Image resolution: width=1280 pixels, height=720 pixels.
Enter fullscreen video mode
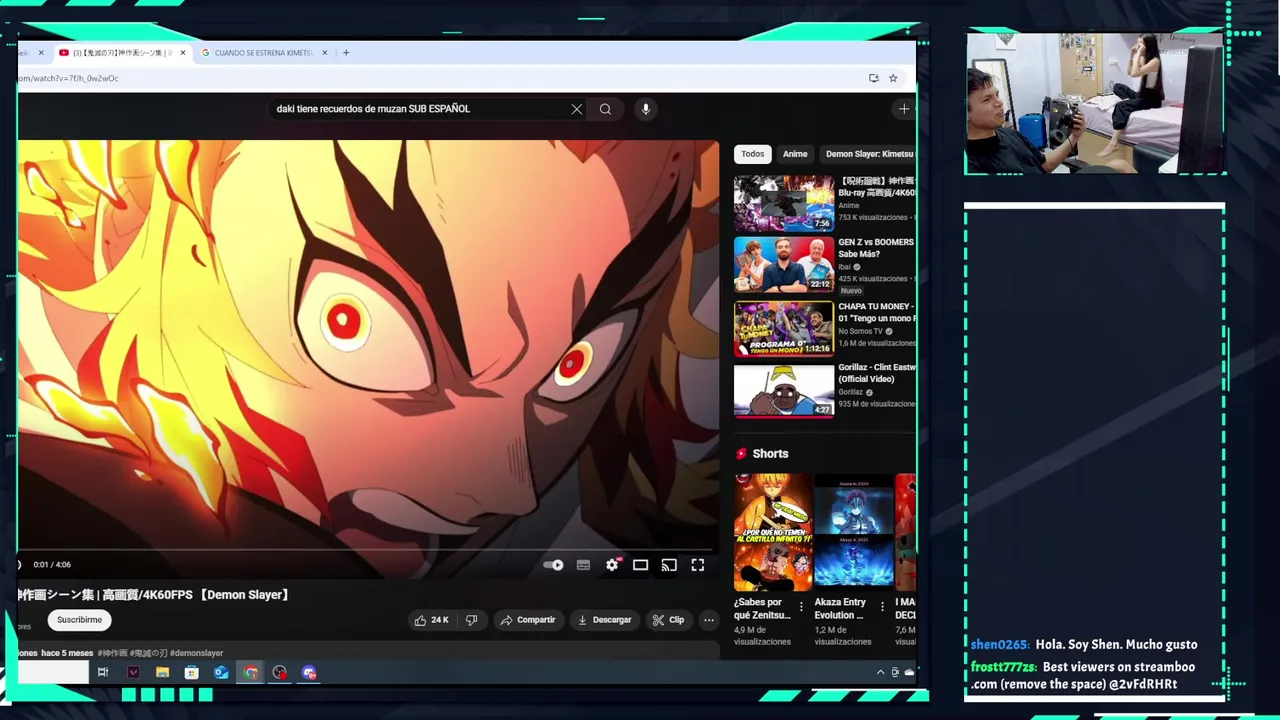(698, 565)
